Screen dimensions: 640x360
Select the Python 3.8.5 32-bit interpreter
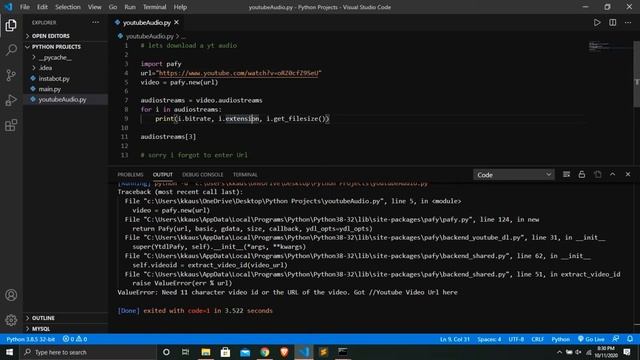30,339
